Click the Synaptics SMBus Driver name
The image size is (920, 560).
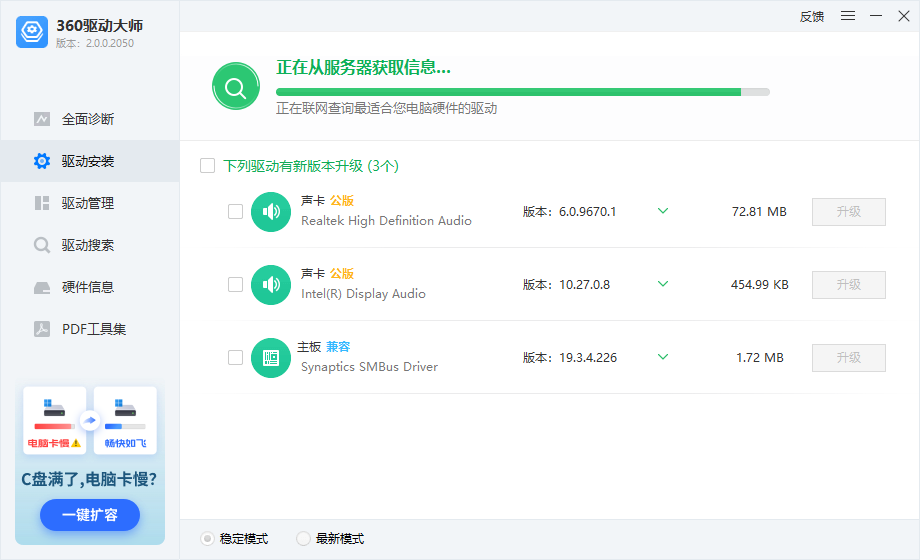point(369,367)
